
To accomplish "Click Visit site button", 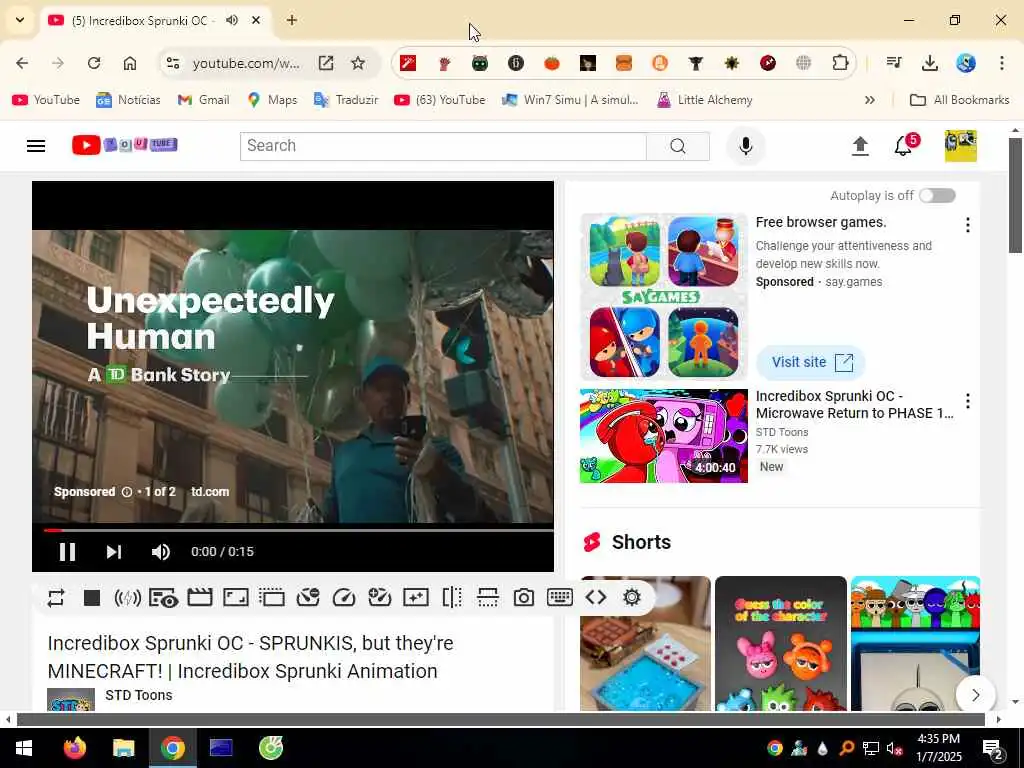I will click(811, 362).
